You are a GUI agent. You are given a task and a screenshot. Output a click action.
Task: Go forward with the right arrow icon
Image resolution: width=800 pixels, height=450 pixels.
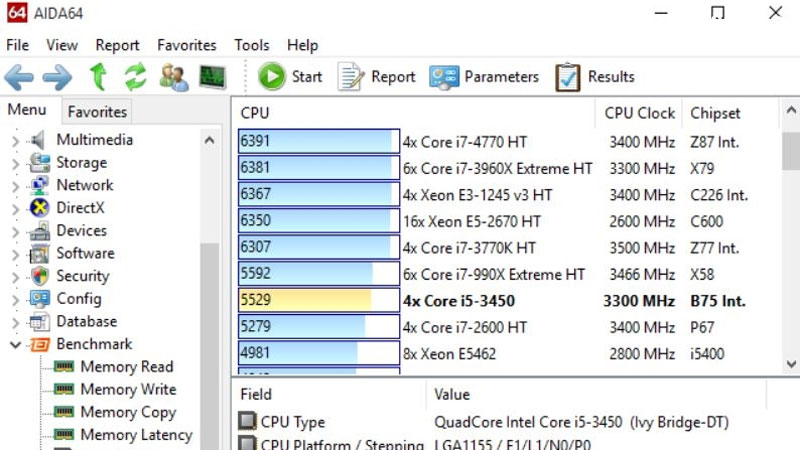coord(57,78)
